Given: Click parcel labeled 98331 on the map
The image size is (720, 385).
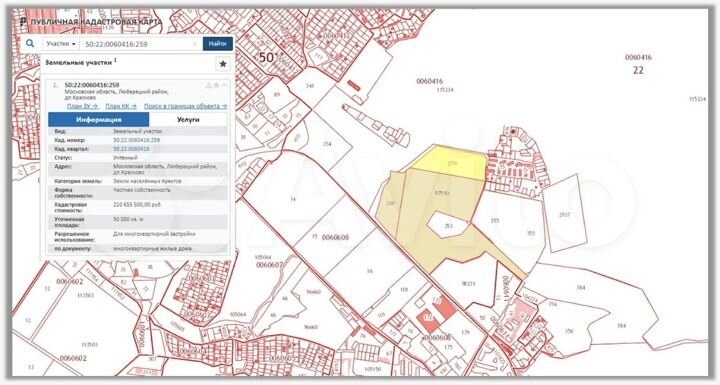Looking at the screenshot, I should 467,283.
